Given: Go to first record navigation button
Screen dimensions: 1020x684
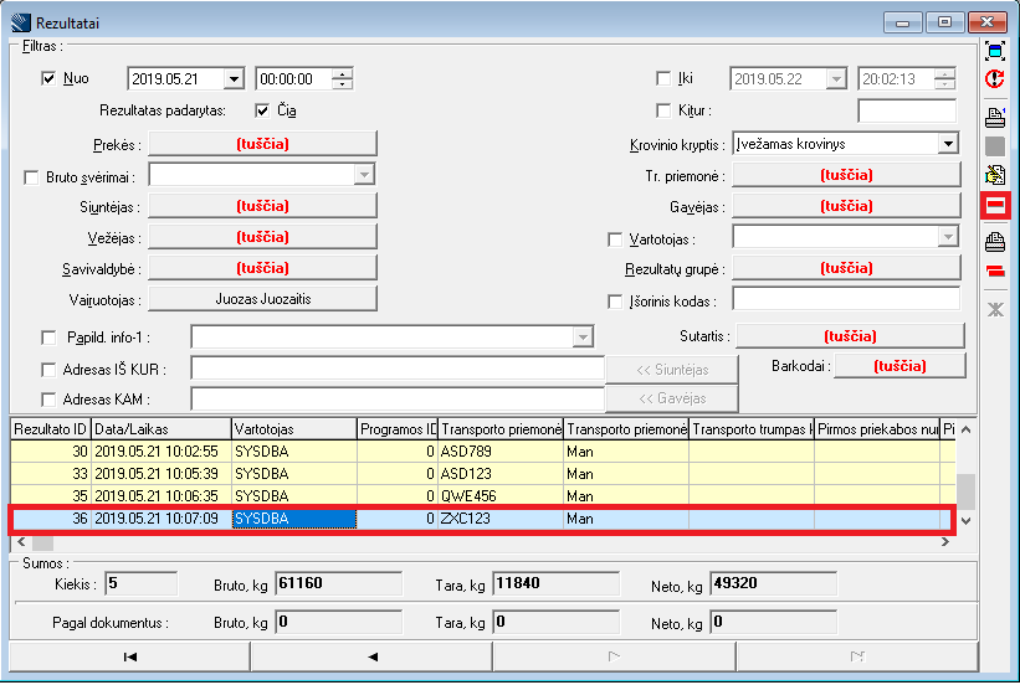Looking at the screenshot, I should (x=129, y=656).
